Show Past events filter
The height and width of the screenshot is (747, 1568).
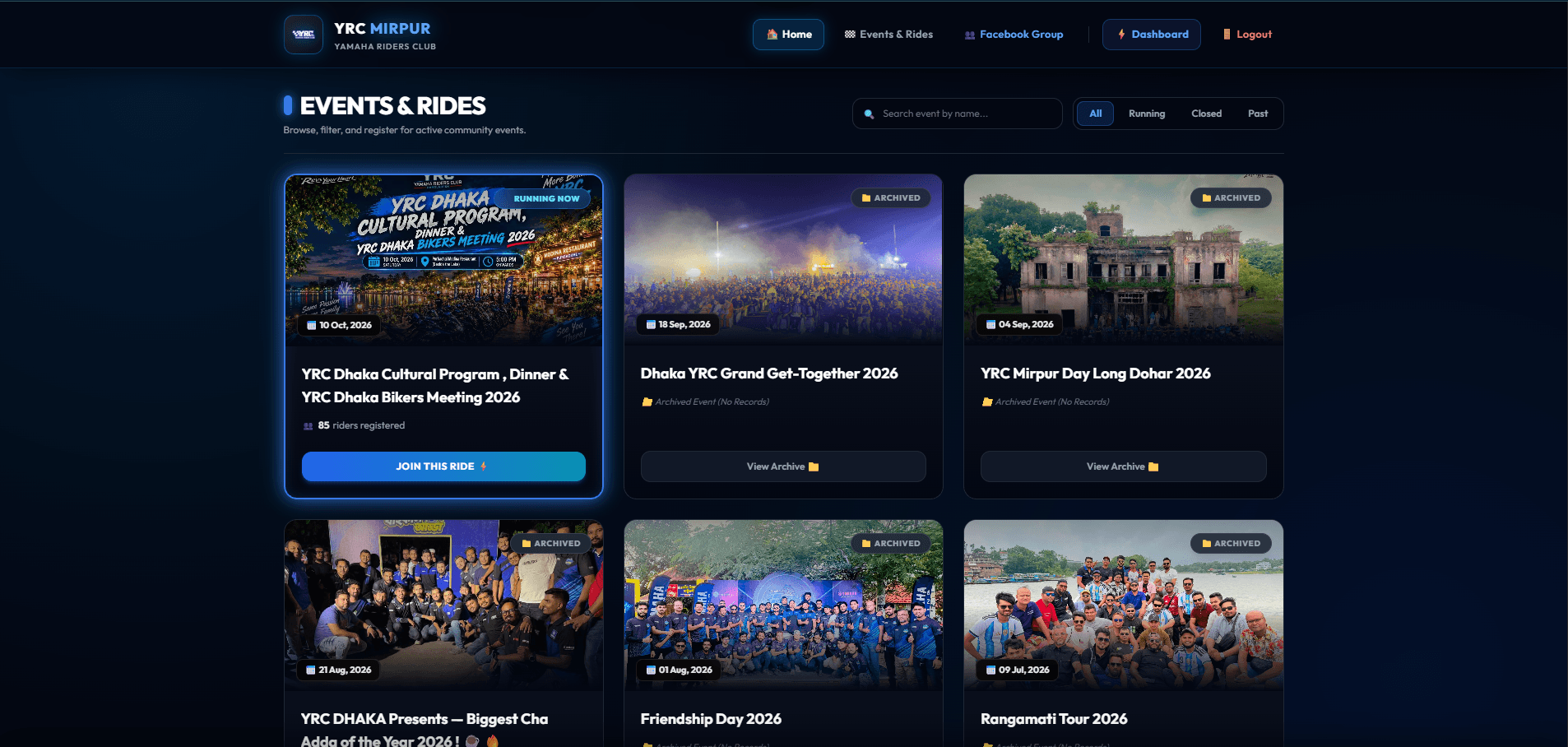(1257, 114)
